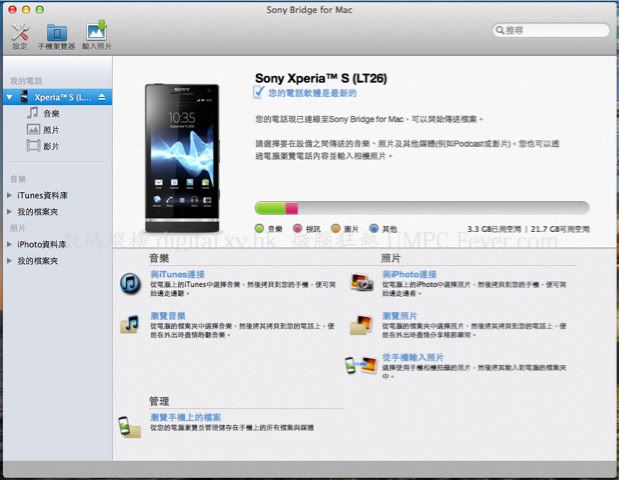Screen dimensions: 619x480
Task: Click the 輸入照片 import photos toolbar icon
Action: (x=97, y=35)
